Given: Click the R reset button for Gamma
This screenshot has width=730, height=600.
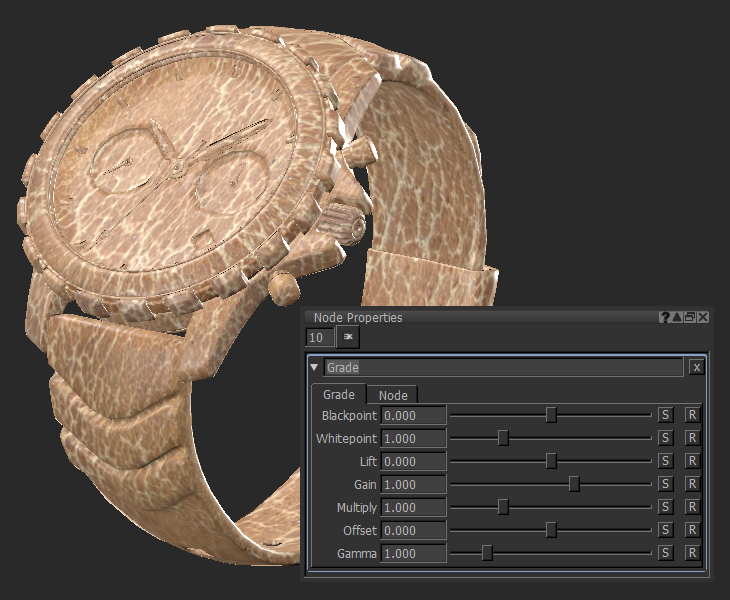Looking at the screenshot, I should click(692, 553).
